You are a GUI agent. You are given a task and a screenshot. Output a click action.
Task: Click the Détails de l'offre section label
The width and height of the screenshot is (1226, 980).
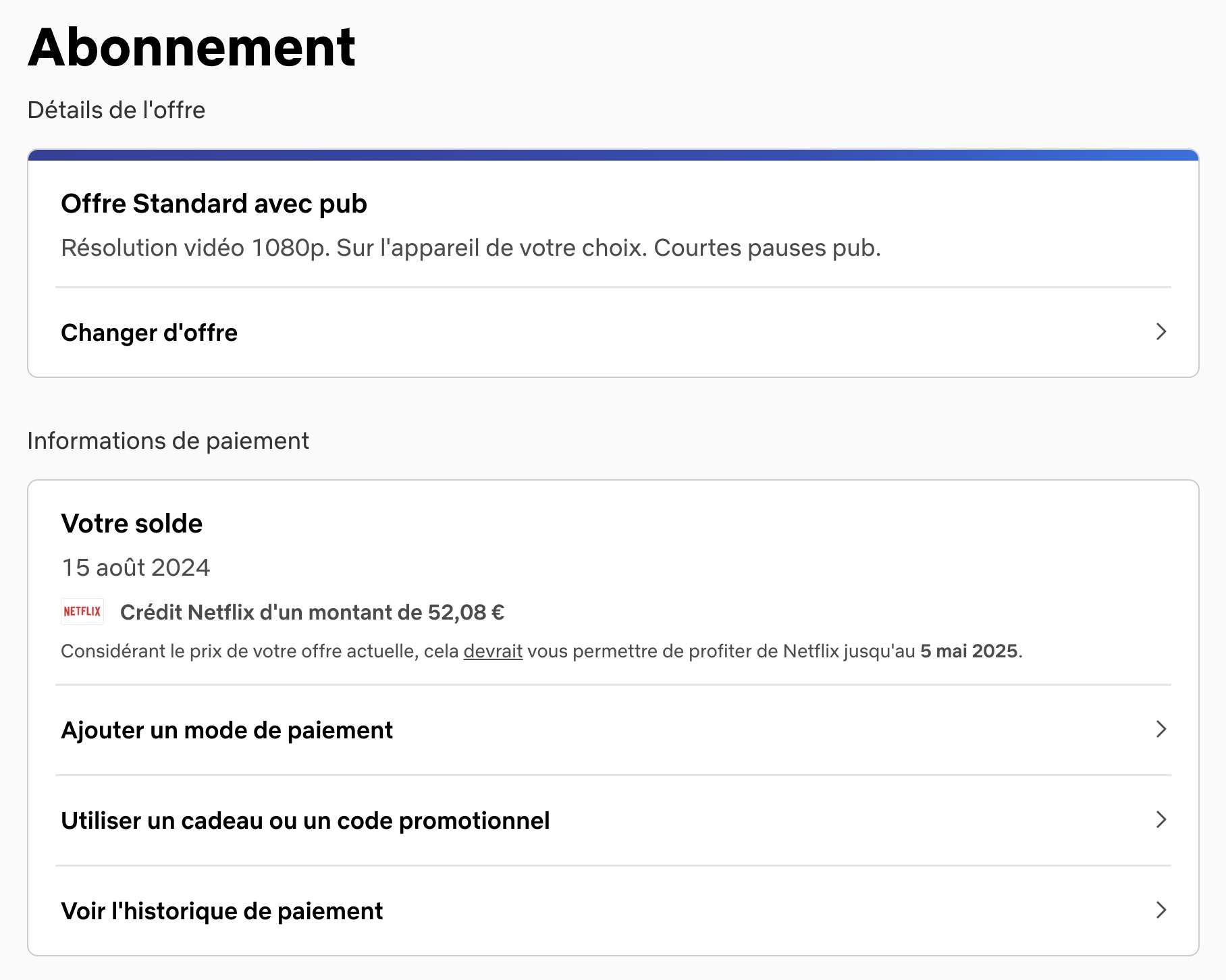click(116, 110)
